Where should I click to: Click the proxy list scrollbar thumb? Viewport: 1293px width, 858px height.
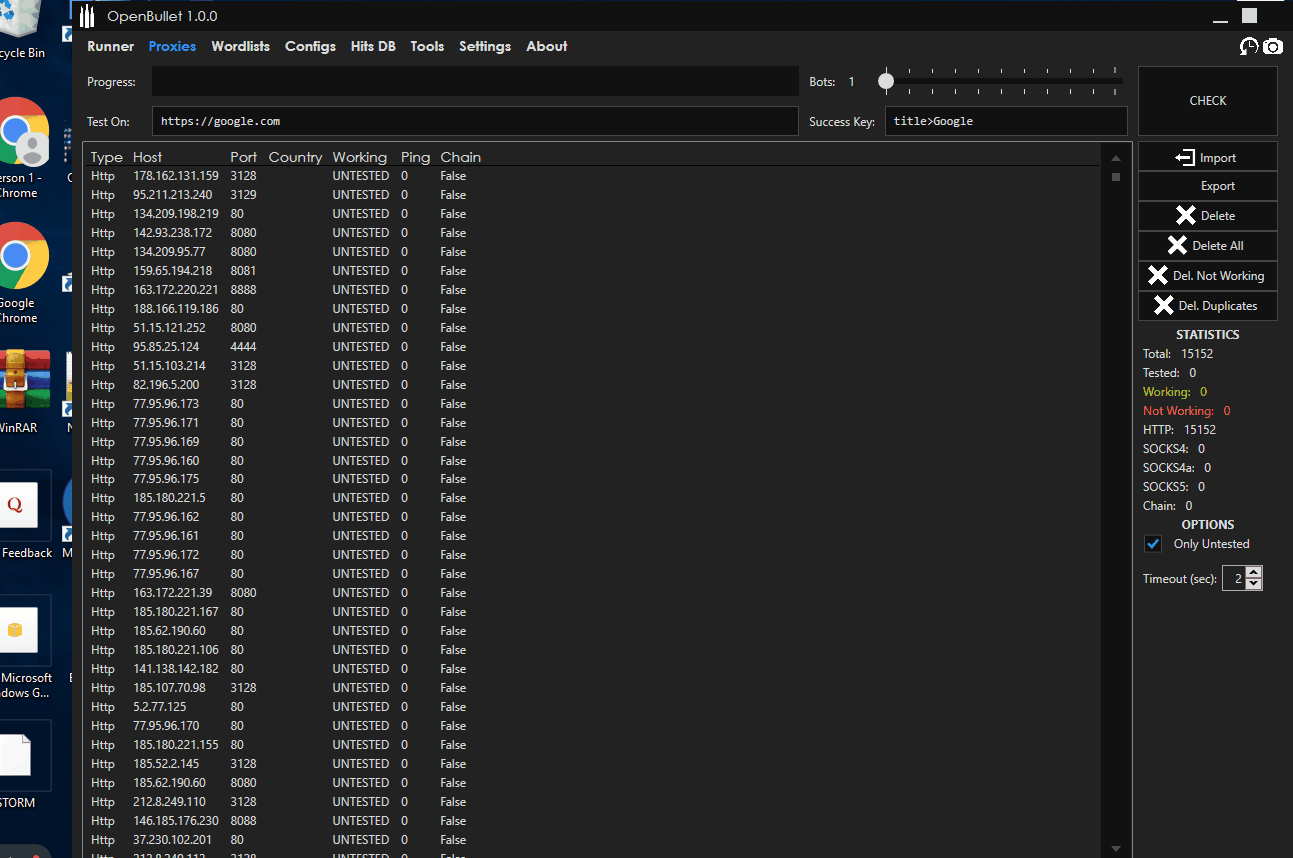(x=1115, y=177)
